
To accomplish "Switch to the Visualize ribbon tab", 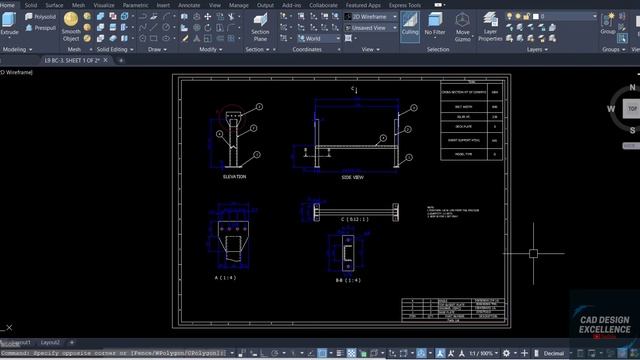I will point(104,5).
